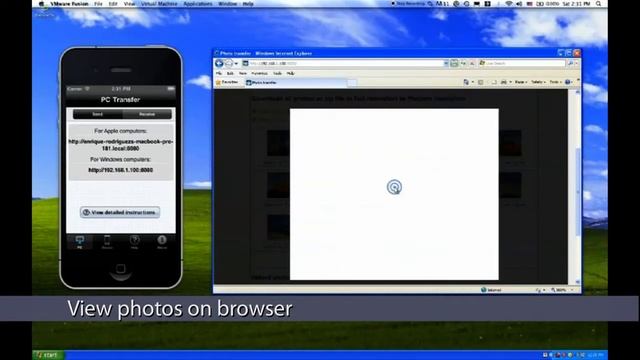Open the VMware Fusion menu
Image resolution: width=640 pixels, height=360 pixels.
[x=69, y=4]
